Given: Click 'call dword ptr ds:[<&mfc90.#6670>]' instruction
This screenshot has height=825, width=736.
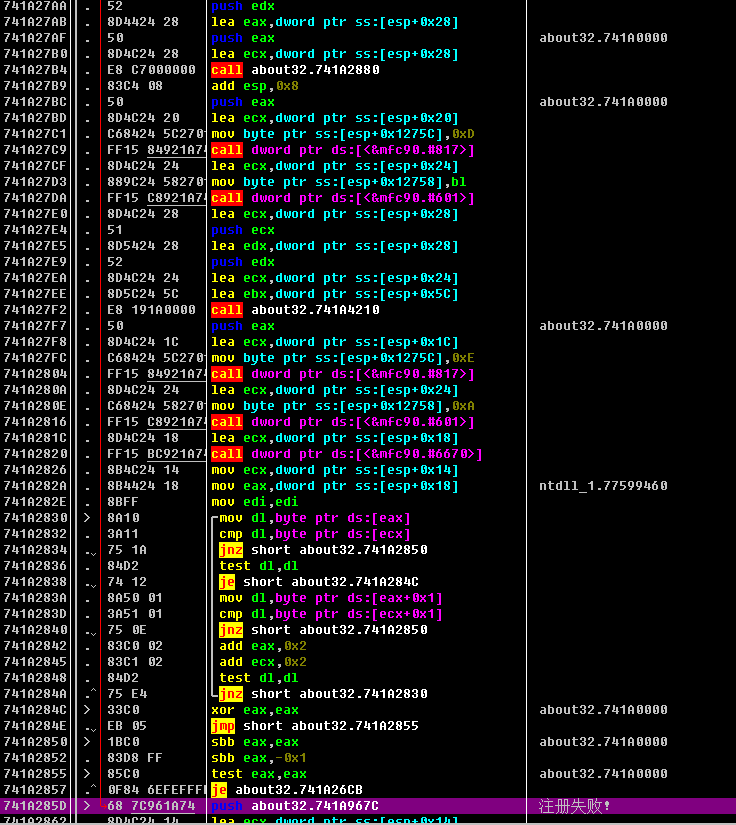Looking at the screenshot, I should pos(347,454).
